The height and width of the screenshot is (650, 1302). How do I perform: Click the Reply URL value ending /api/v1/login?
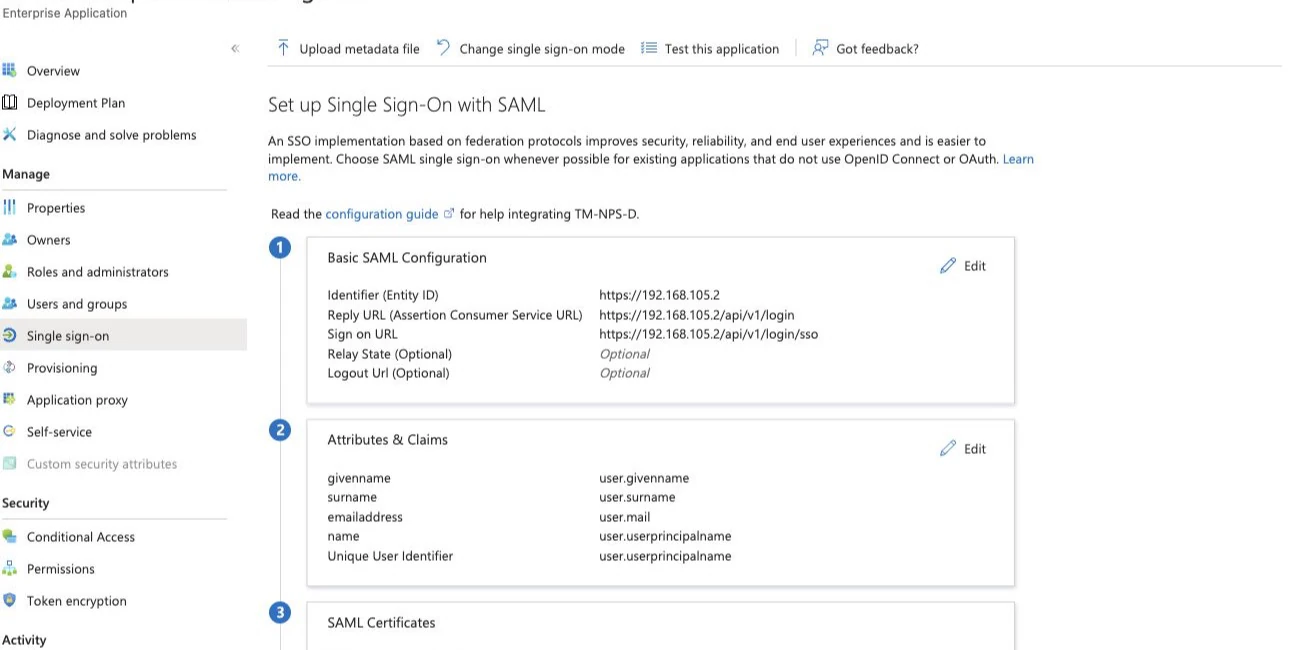point(697,315)
